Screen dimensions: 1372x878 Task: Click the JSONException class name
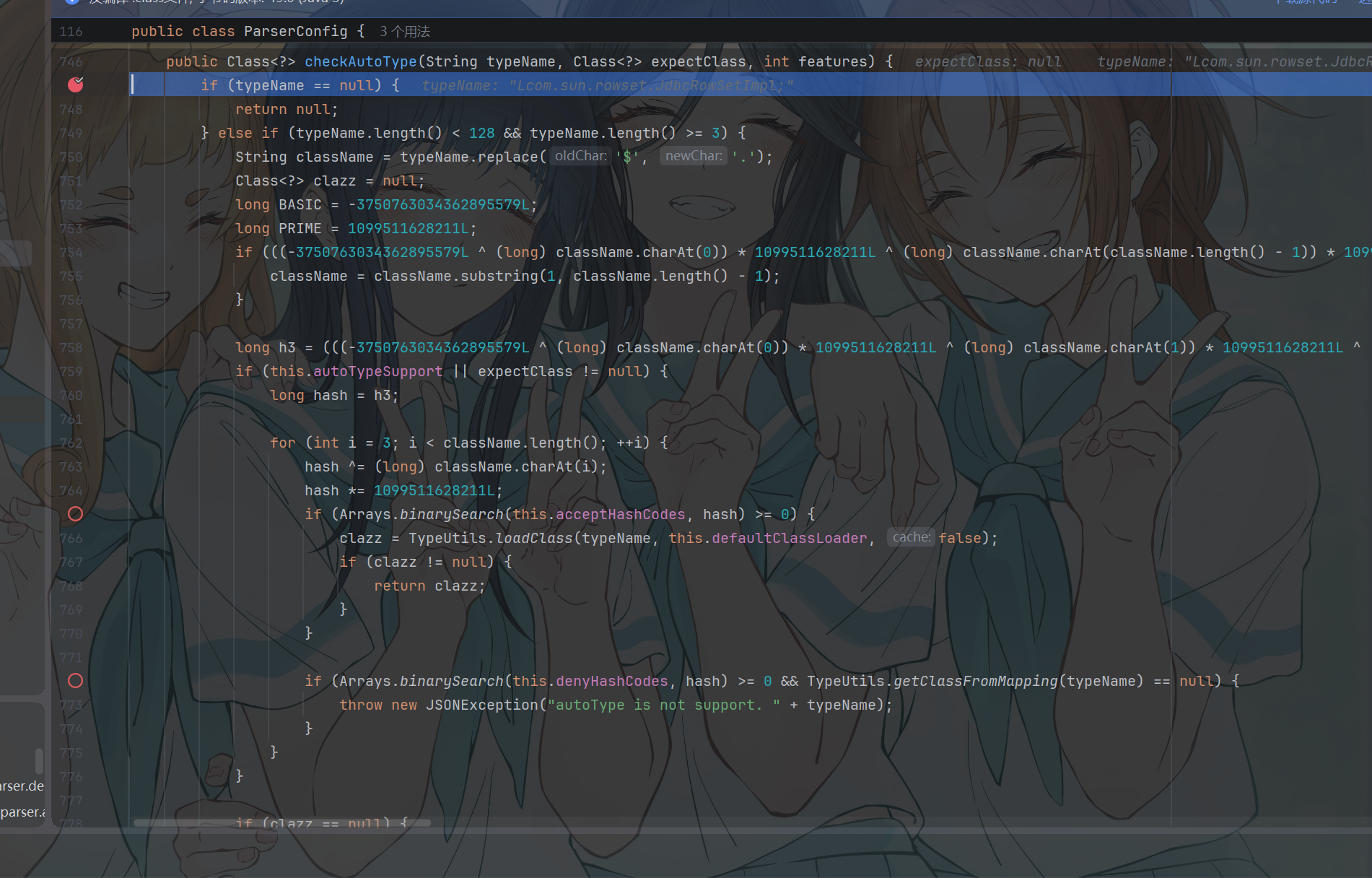[482, 705]
